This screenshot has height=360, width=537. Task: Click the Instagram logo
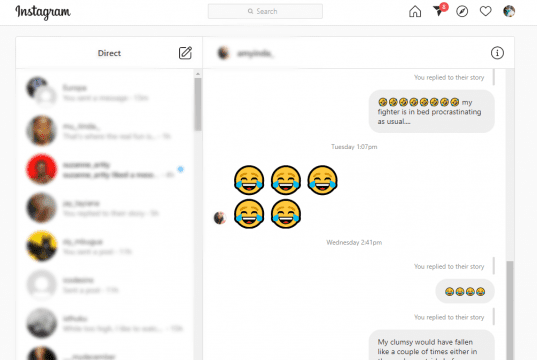point(43,12)
